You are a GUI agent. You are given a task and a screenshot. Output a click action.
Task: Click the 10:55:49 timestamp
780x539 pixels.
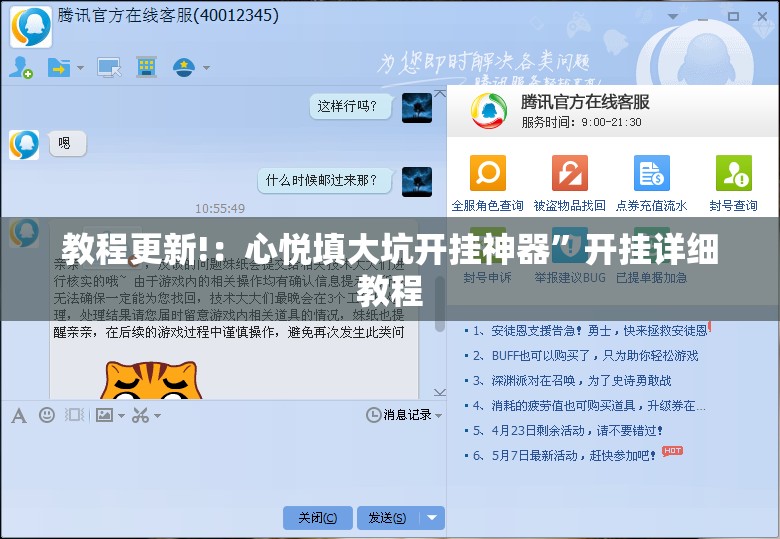coord(220,208)
